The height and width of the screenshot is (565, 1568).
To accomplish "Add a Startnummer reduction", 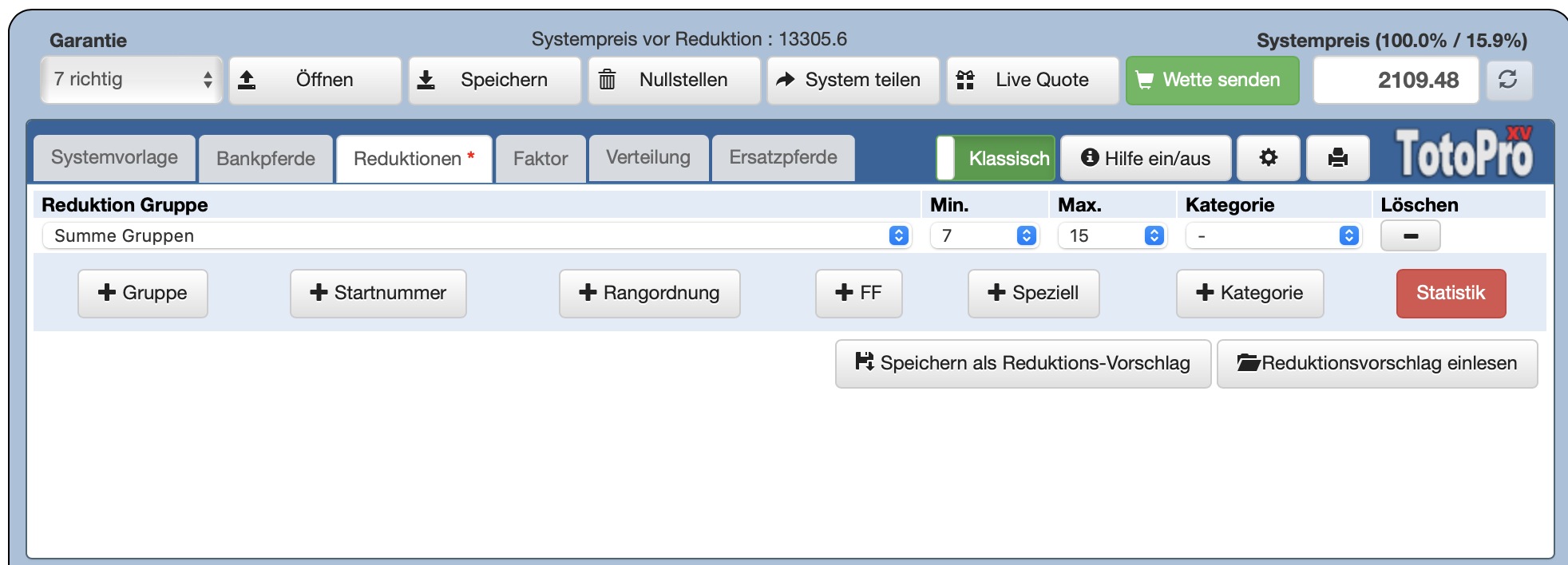I will pos(378,293).
